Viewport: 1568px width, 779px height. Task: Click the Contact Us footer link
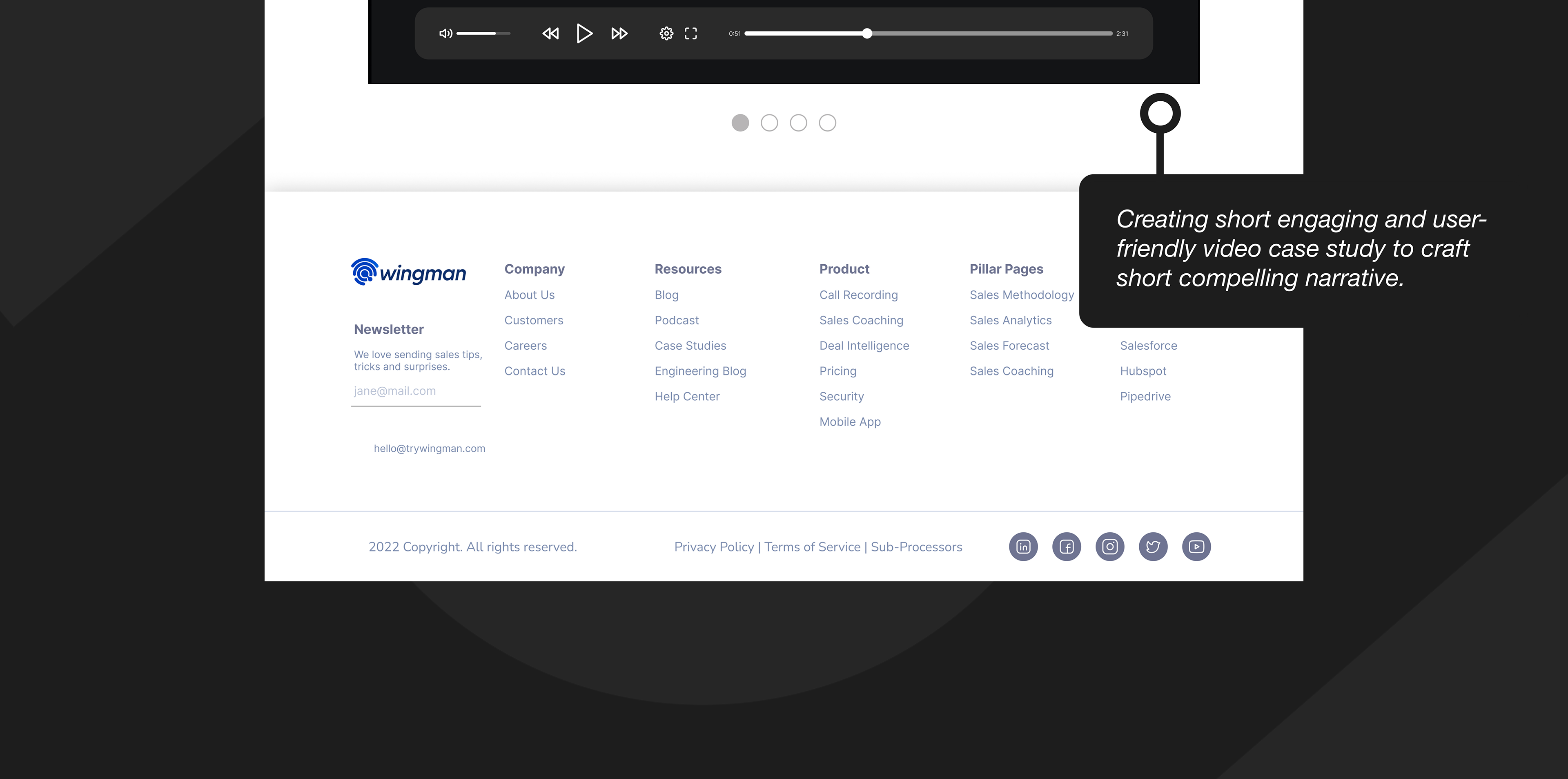click(535, 372)
